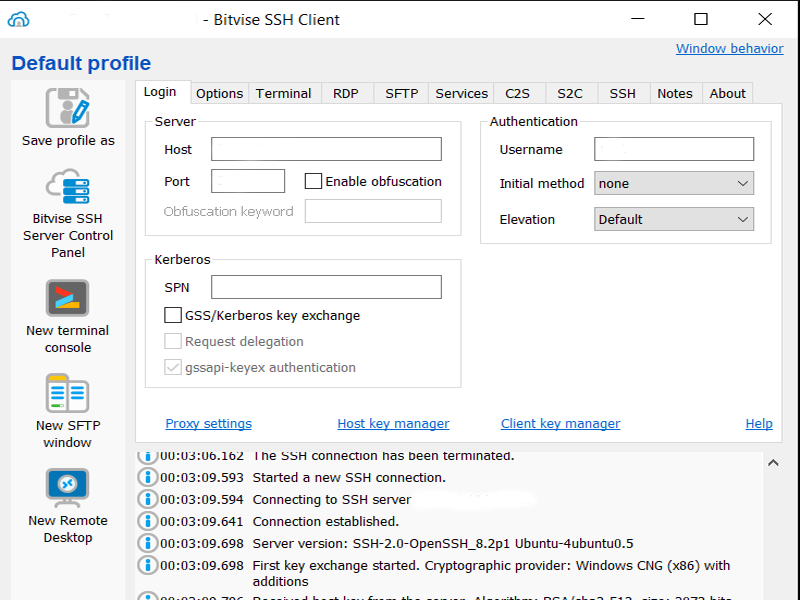Maximize the Bitvise SSH Client window
The height and width of the screenshot is (600, 800).
(701, 19)
